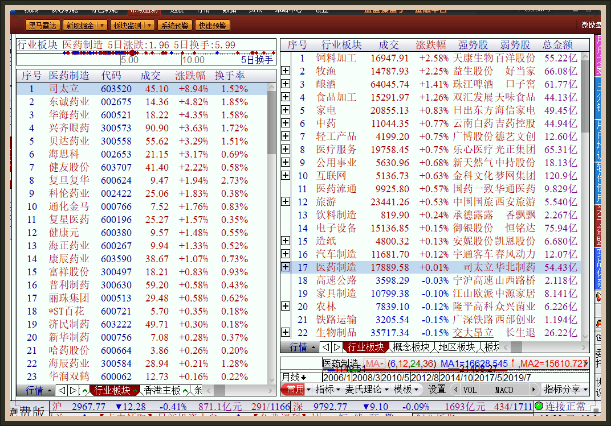Expand the 中药 industry row
The image size is (611, 426).
coord(286,123)
